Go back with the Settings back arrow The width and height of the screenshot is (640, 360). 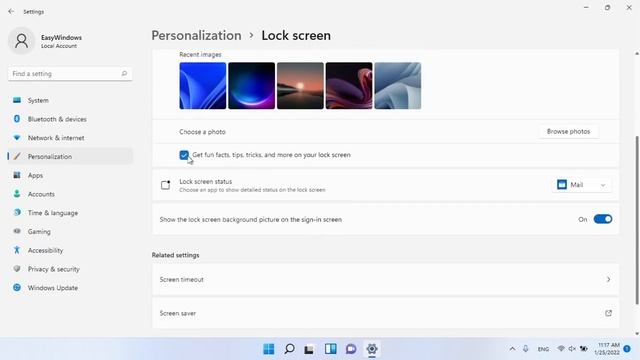pos(11,11)
